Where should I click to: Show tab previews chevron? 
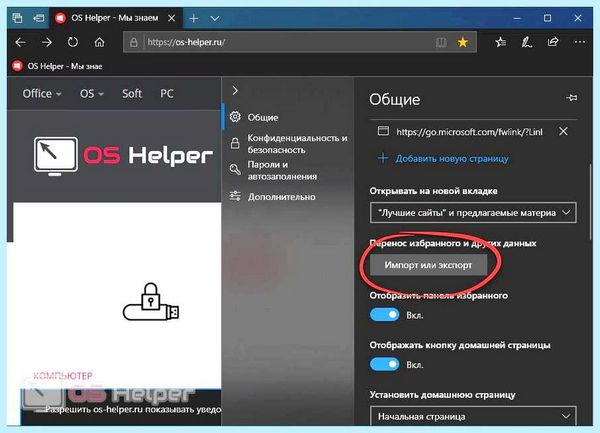pyautogui.click(x=215, y=18)
